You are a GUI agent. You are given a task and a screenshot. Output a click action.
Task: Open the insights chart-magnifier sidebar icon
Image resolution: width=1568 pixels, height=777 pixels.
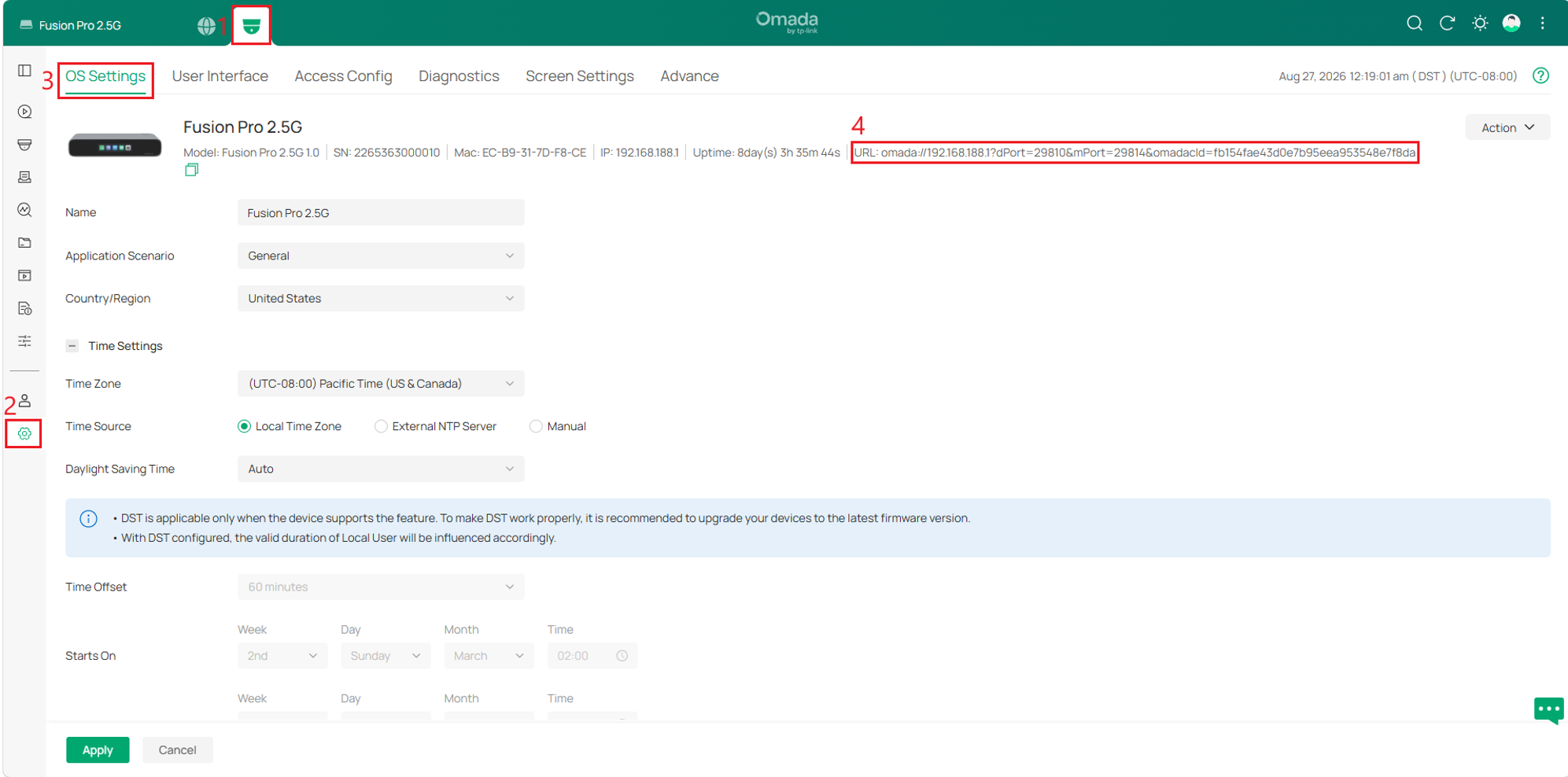[x=25, y=210]
